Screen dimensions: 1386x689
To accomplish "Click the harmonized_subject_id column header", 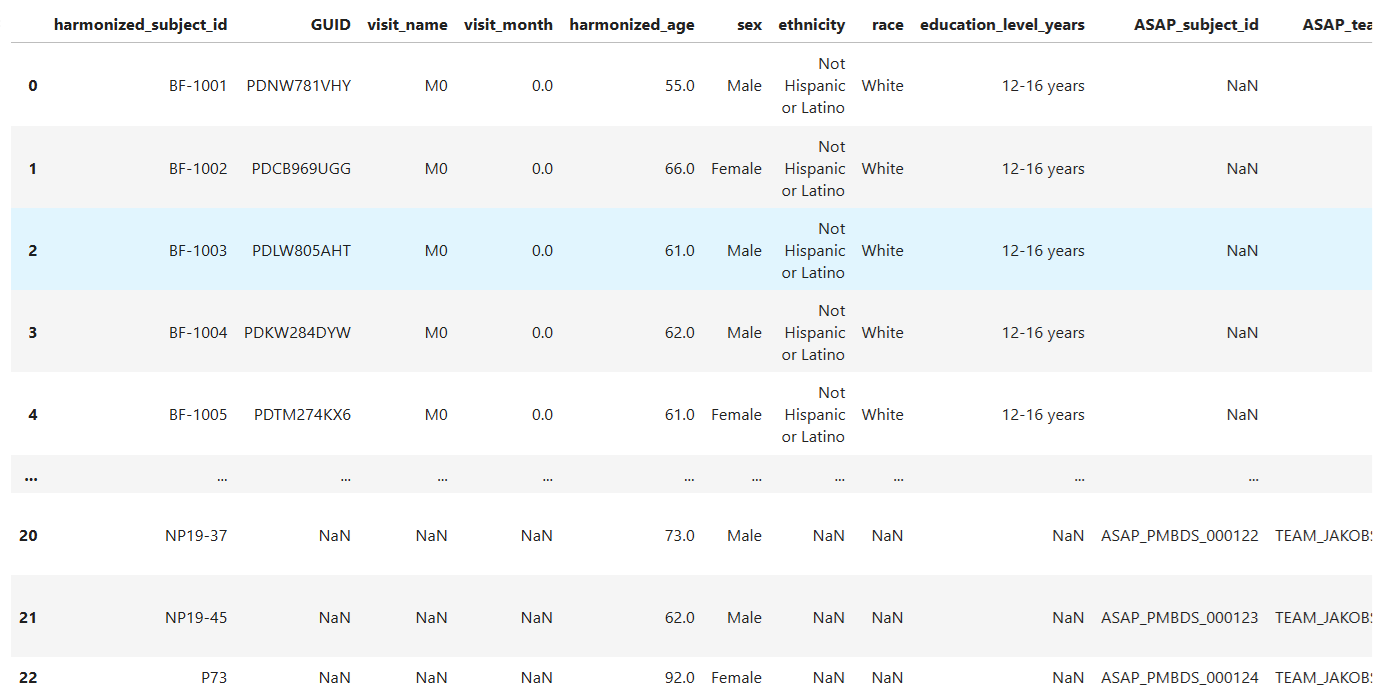I will 140,24.
